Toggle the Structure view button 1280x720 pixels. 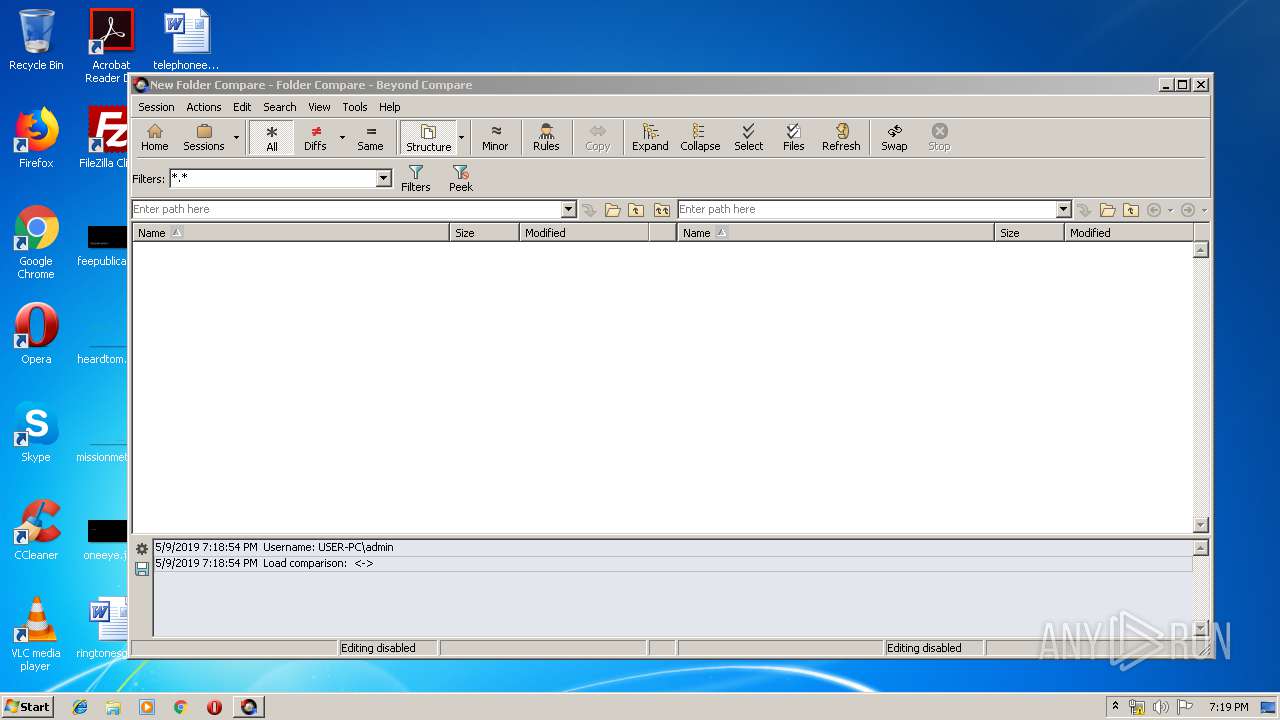428,138
